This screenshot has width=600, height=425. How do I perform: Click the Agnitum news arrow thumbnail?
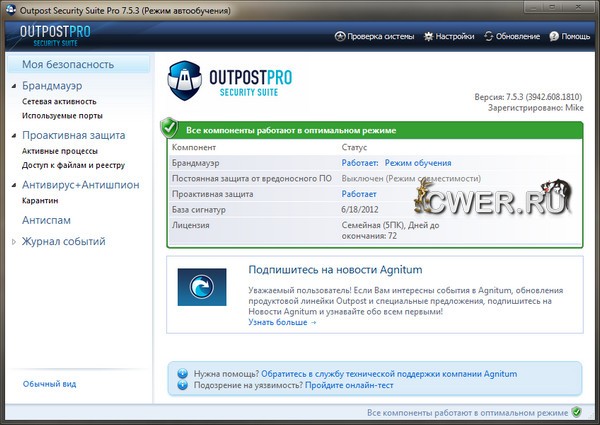click(x=202, y=287)
